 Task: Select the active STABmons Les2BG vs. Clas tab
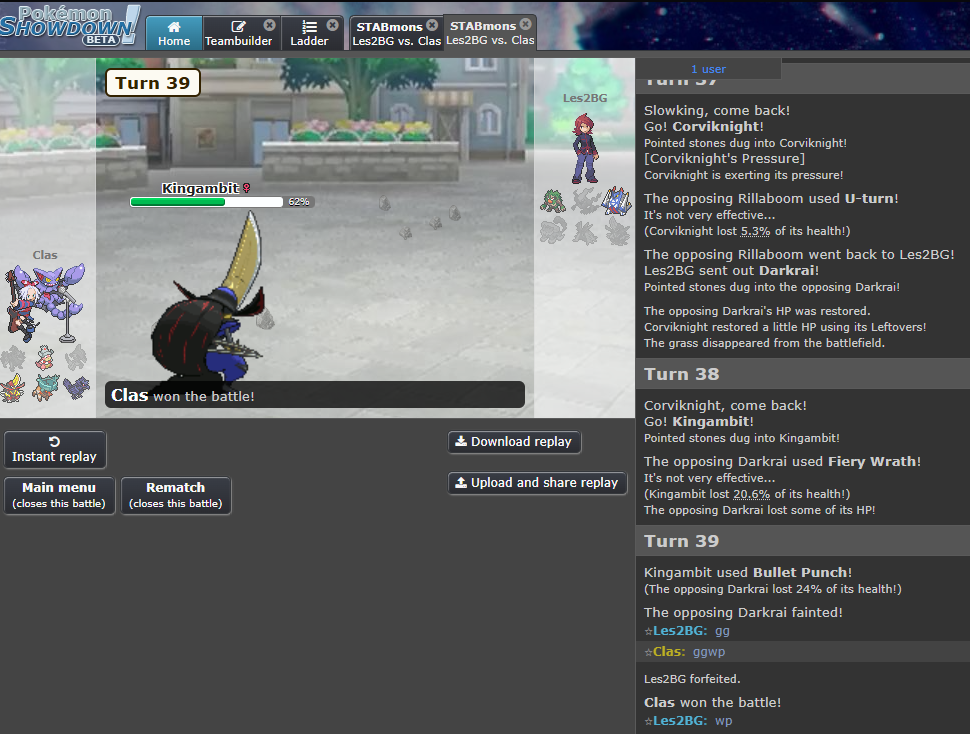[490, 32]
